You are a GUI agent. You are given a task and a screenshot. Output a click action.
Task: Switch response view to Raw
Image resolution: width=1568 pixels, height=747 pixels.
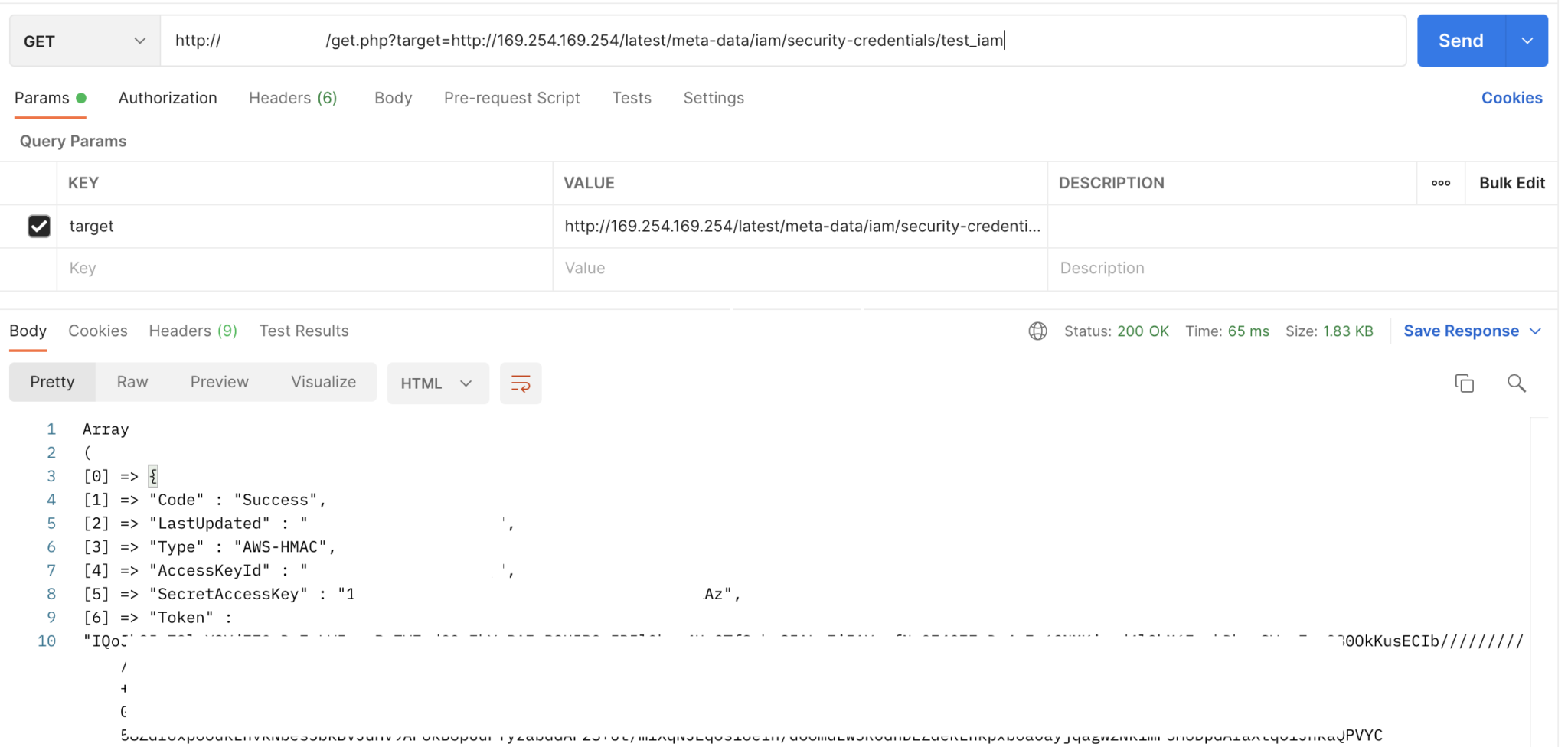[132, 381]
